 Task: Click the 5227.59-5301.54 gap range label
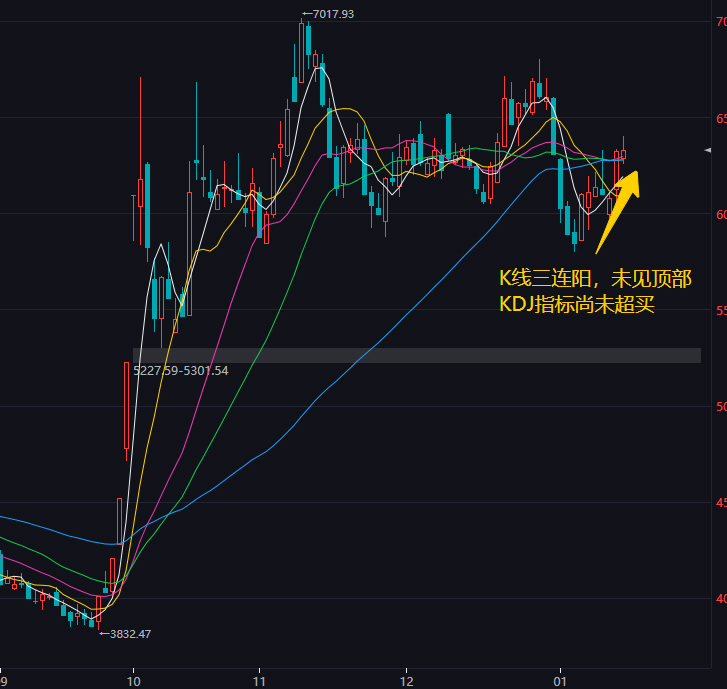pyautogui.click(x=180, y=370)
